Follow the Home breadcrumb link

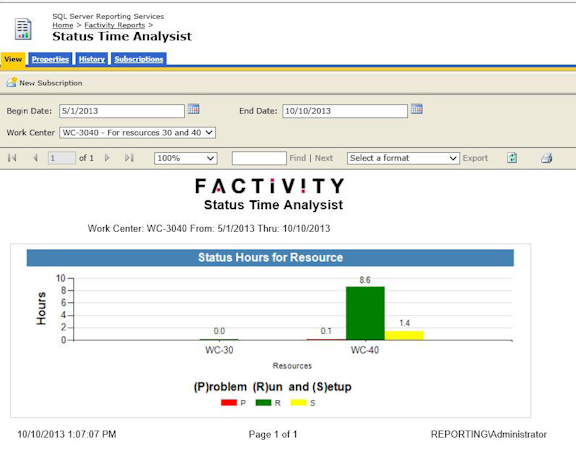point(62,25)
